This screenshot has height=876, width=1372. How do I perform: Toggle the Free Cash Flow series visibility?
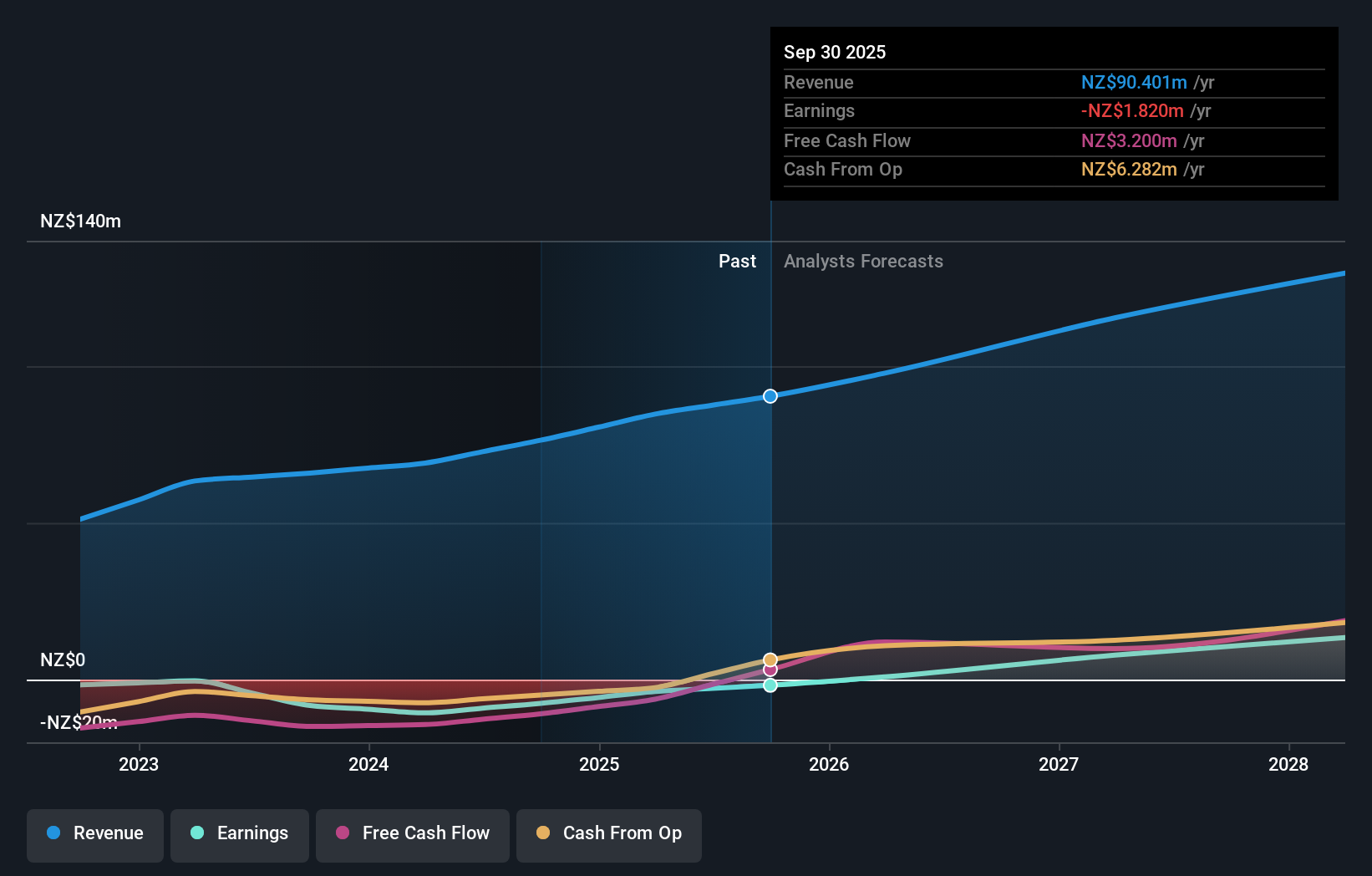pyautogui.click(x=412, y=833)
